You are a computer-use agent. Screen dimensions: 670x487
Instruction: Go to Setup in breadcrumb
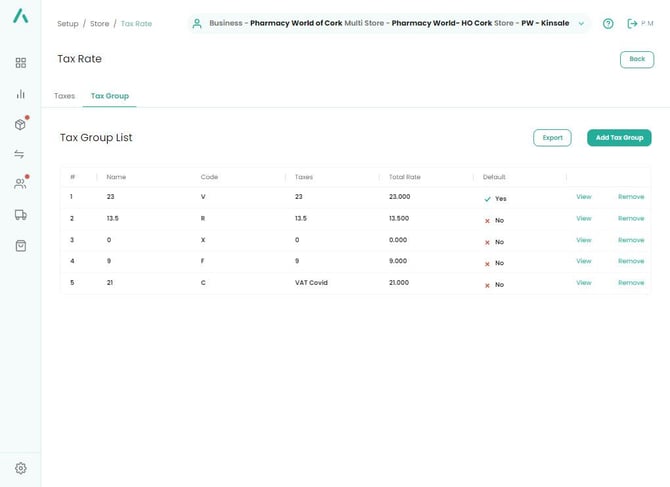coord(67,24)
